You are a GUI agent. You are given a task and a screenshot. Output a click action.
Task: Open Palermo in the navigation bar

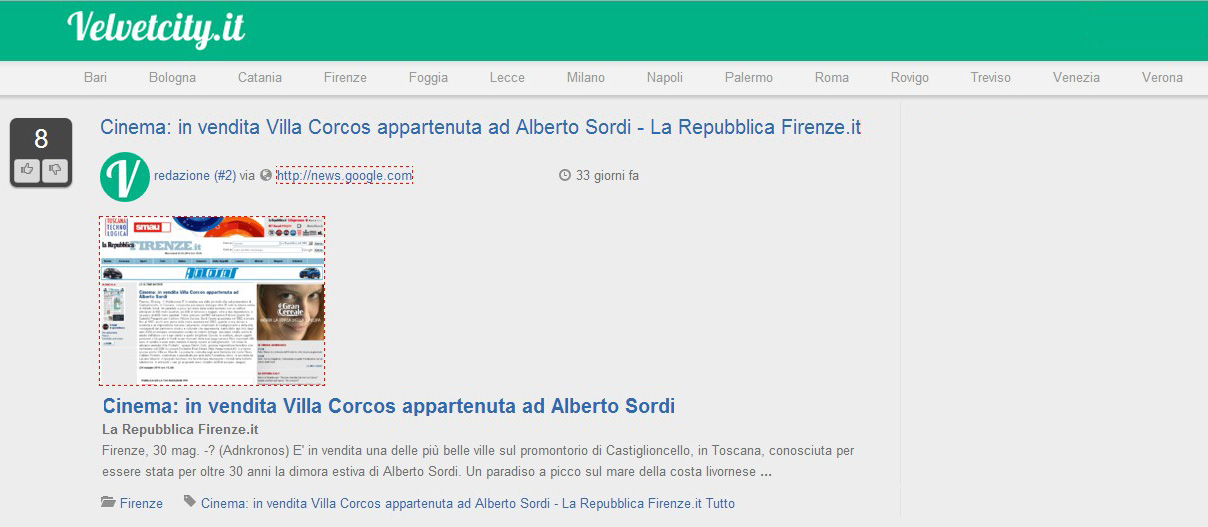[x=749, y=77]
